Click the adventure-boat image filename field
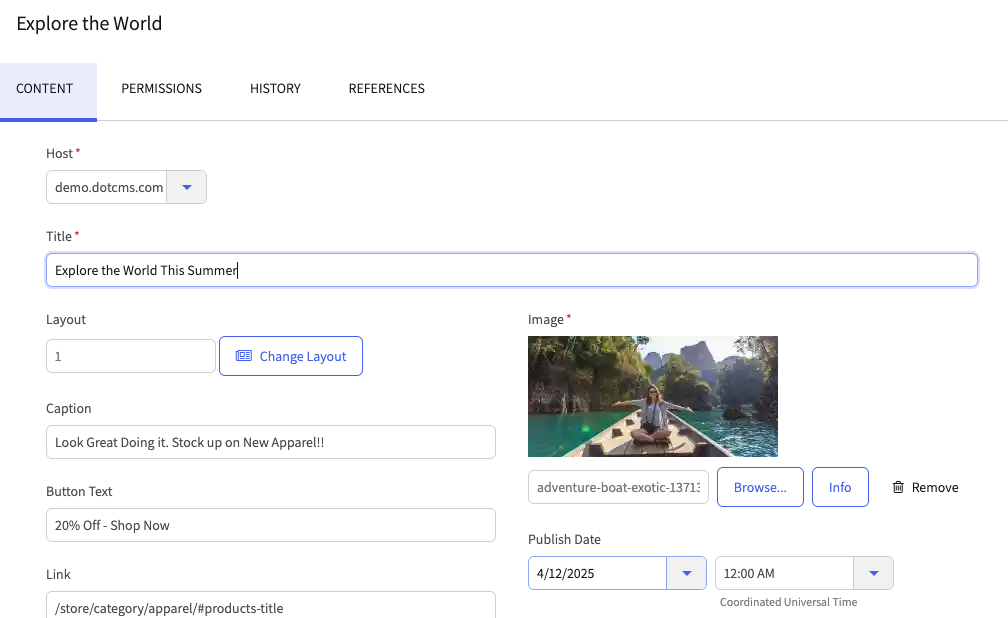This screenshot has width=1008, height=618. pos(618,487)
